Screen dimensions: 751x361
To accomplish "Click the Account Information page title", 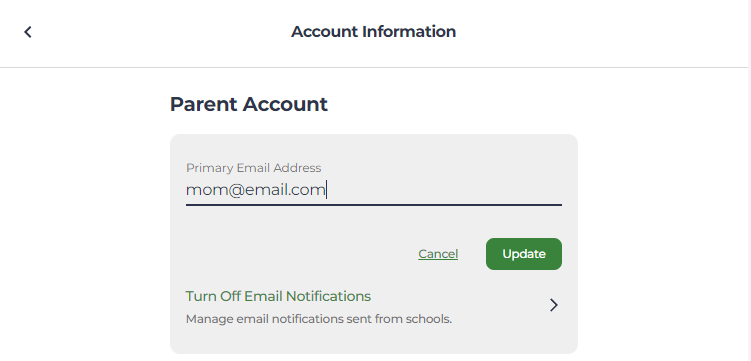I will (x=374, y=32).
